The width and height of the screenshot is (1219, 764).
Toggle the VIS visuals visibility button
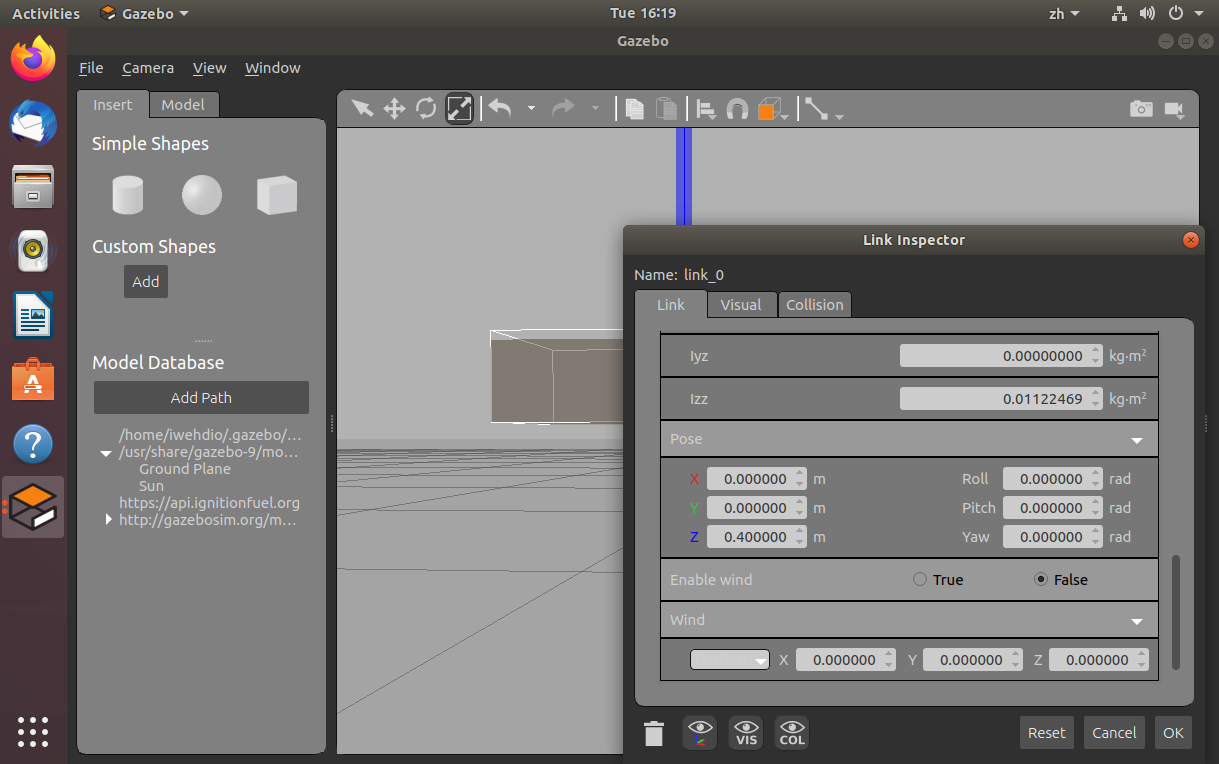[x=746, y=733]
